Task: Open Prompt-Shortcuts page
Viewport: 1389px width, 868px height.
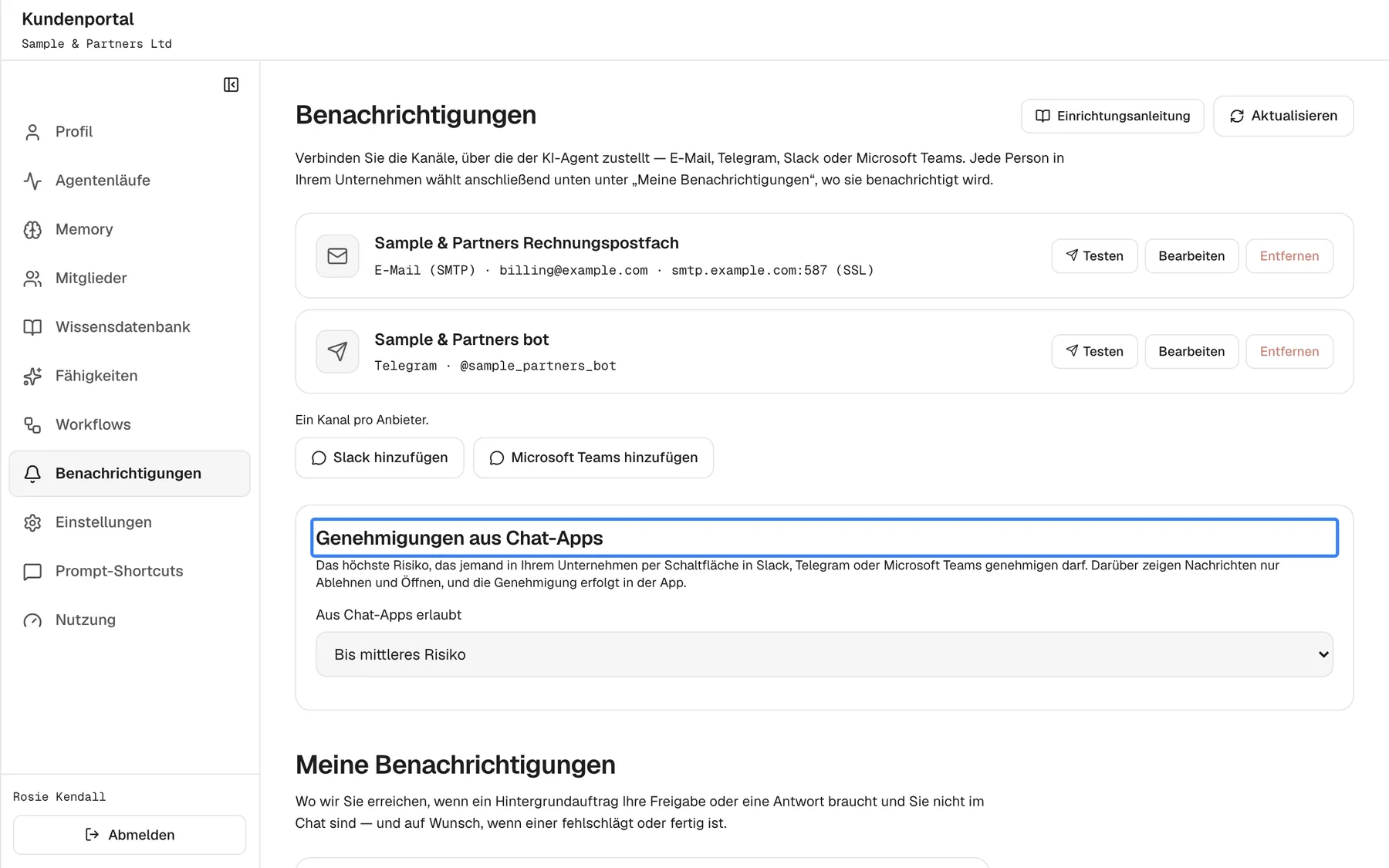Action: coord(130,571)
